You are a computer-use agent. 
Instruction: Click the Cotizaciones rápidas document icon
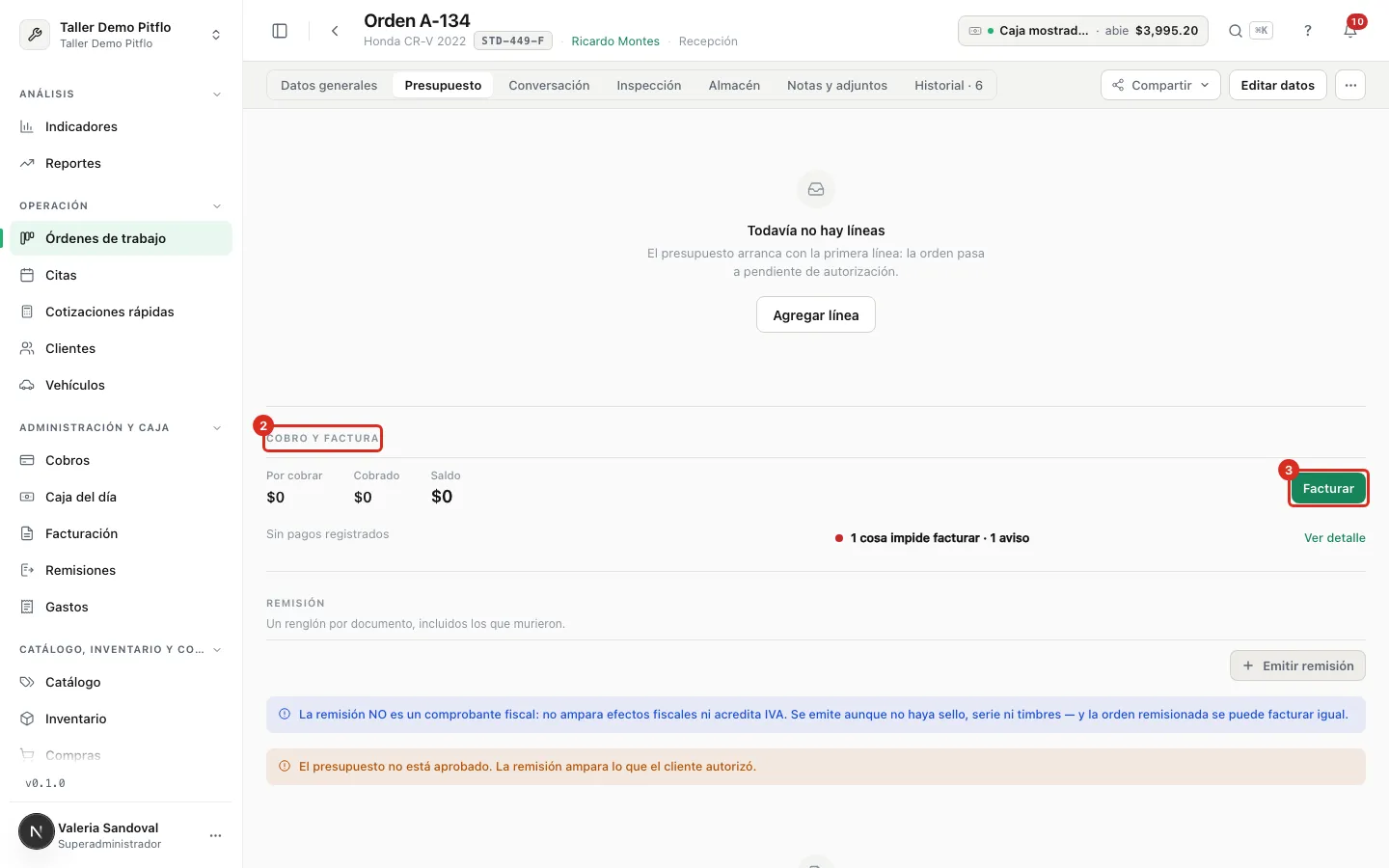click(x=27, y=312)
